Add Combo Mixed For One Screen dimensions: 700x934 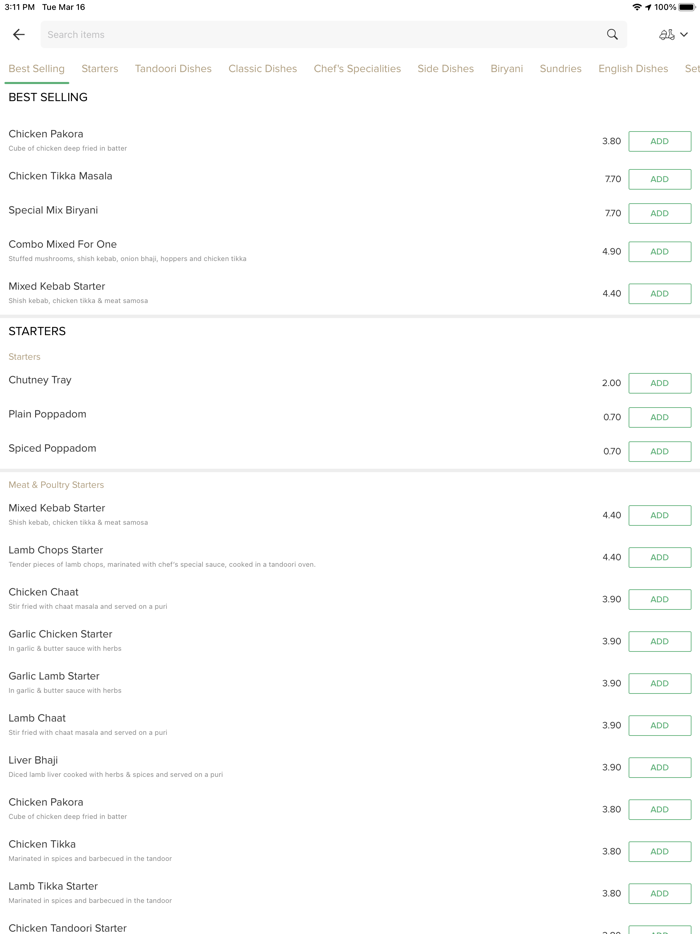pyautogui.click(x=659, y=252)
